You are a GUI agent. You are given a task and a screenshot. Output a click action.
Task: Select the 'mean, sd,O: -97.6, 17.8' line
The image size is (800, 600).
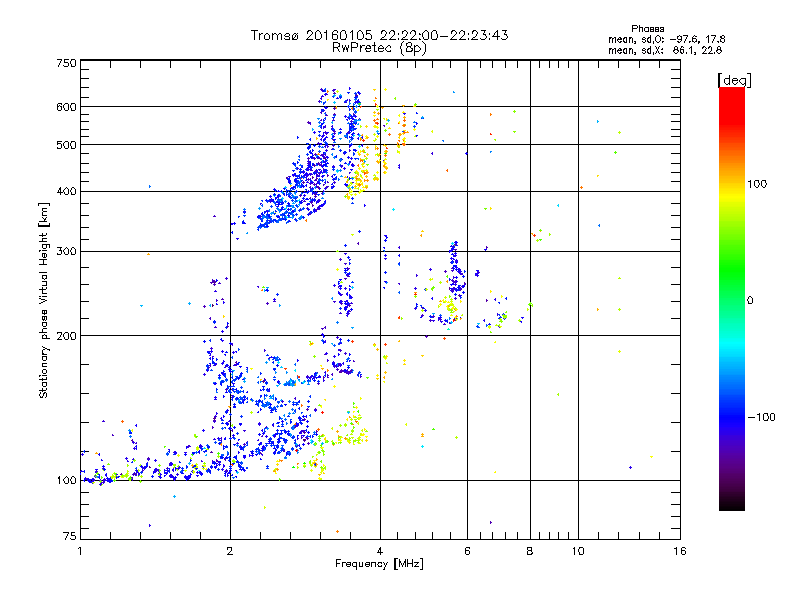click(x=666, y=39)
